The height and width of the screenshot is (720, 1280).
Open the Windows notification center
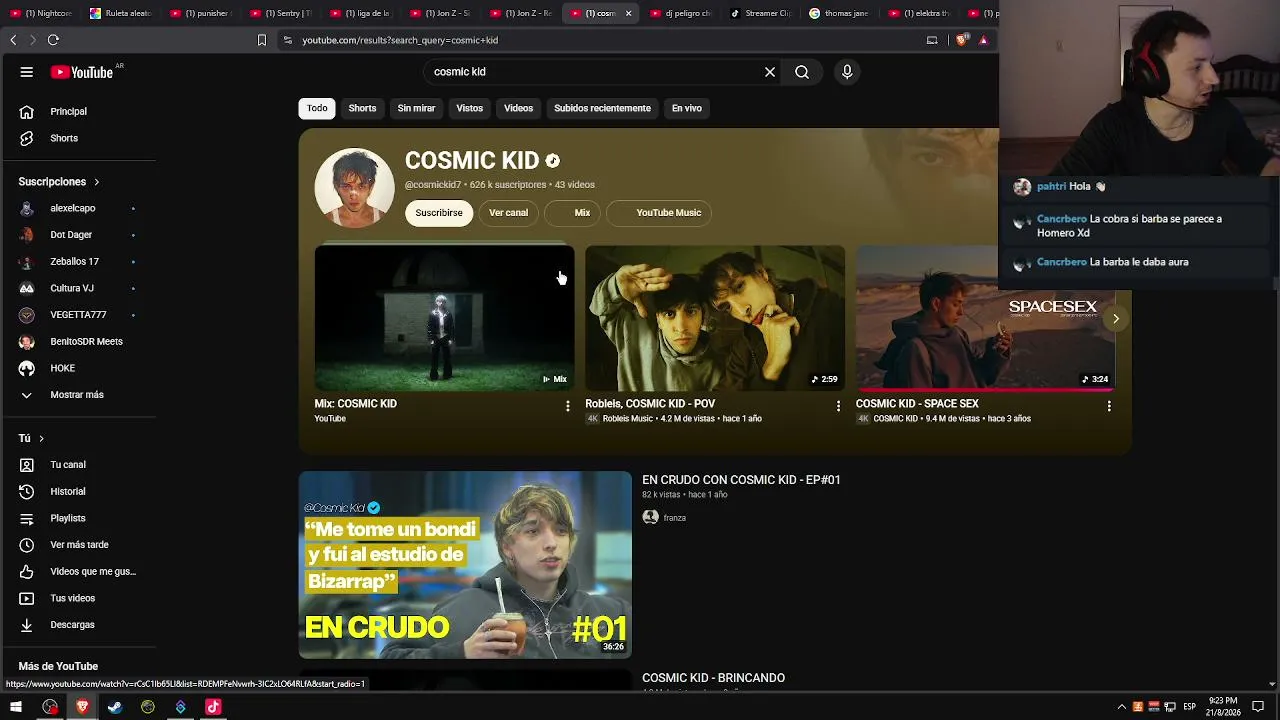tap(1259, 707)
